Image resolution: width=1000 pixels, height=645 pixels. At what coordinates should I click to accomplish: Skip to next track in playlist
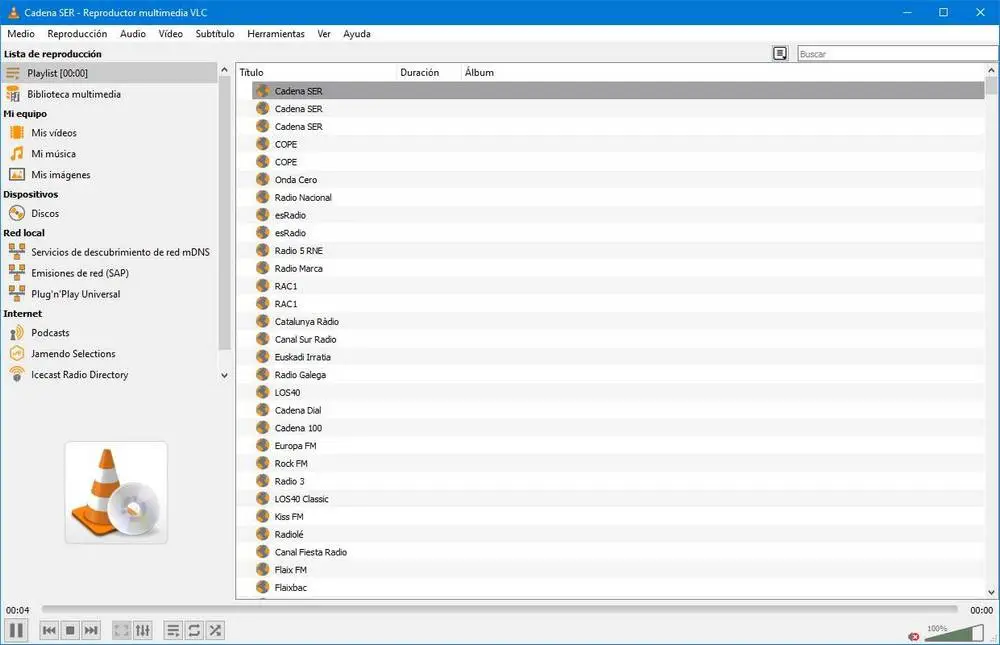[x=91, y=630]
